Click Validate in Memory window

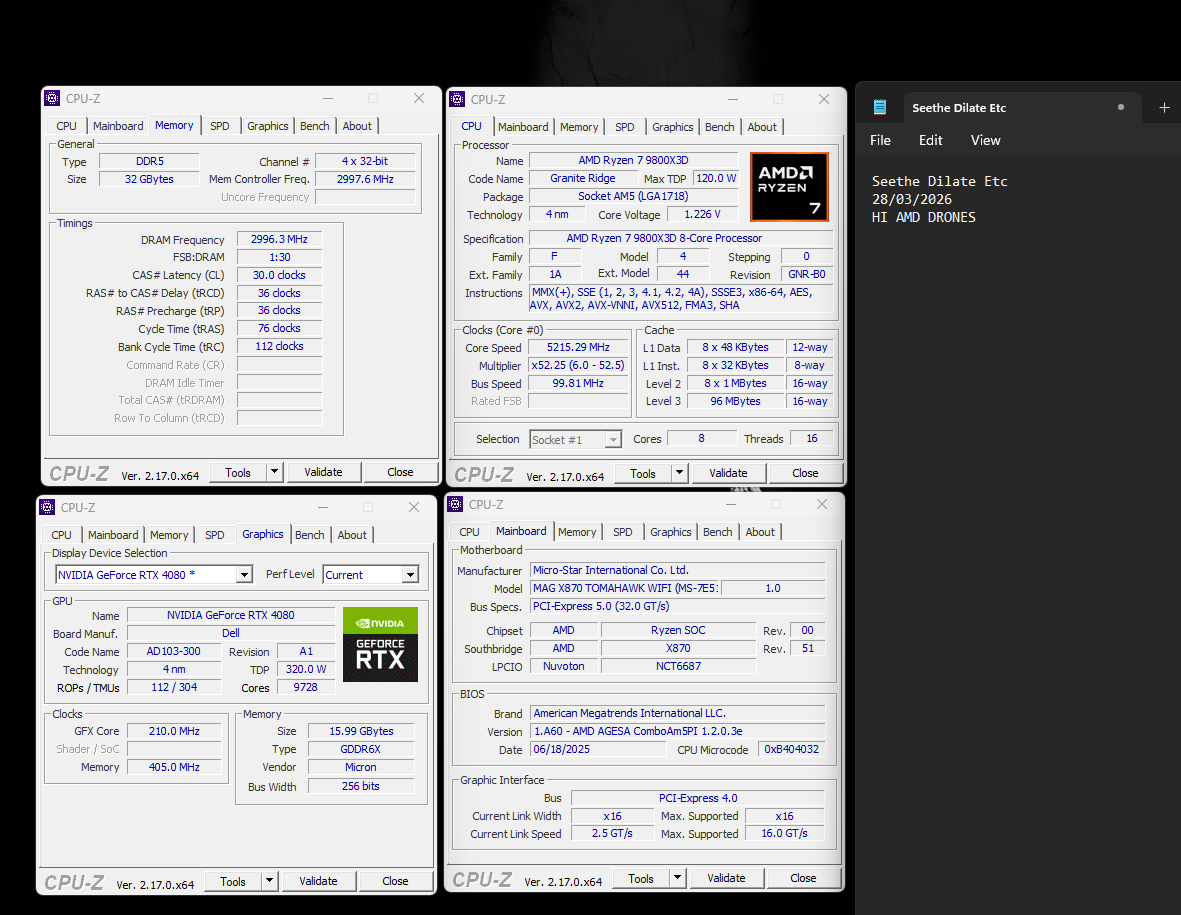[323, 472]
